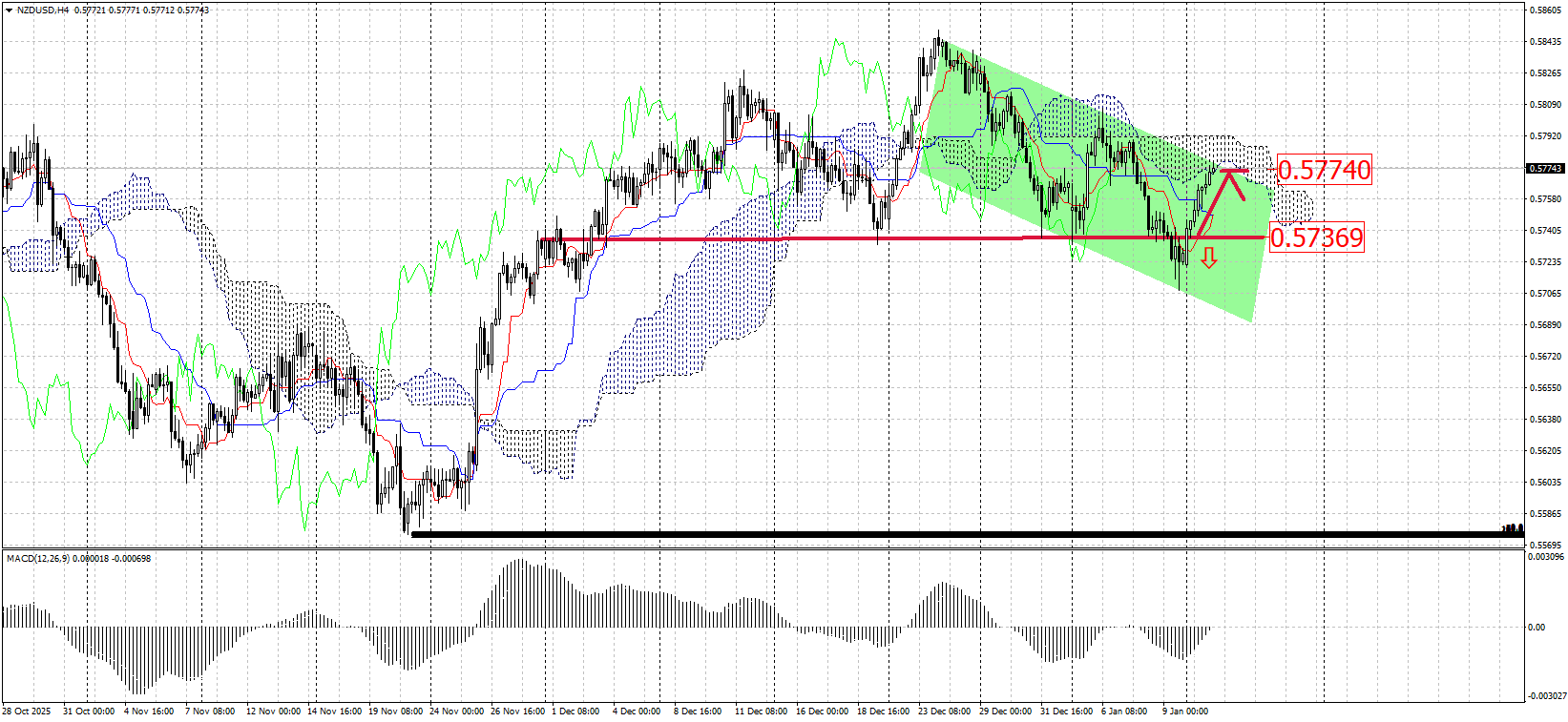Click the red 0.57369 price level label

pos(1316,237)
